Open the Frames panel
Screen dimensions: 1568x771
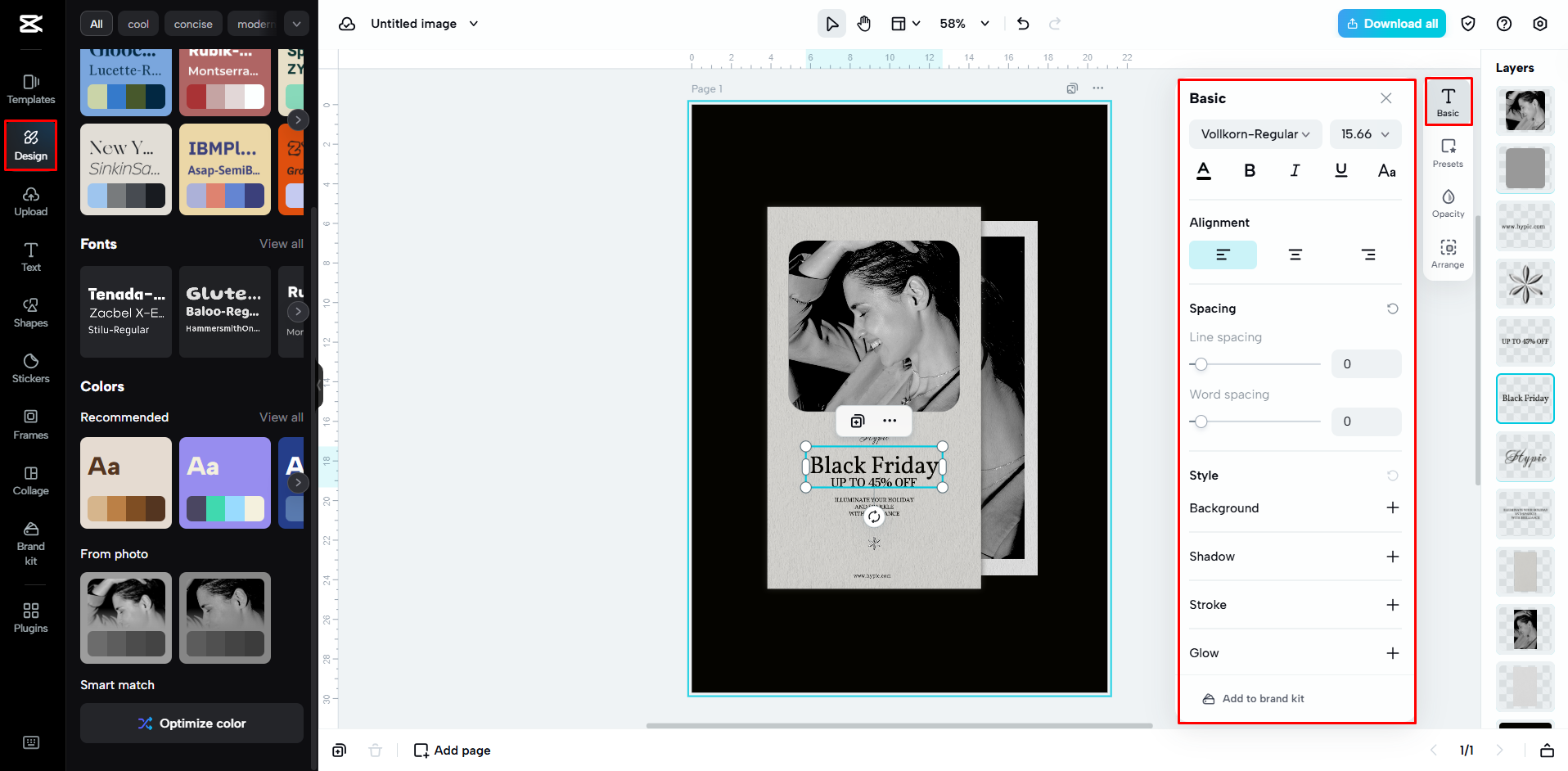coord(30,424)
